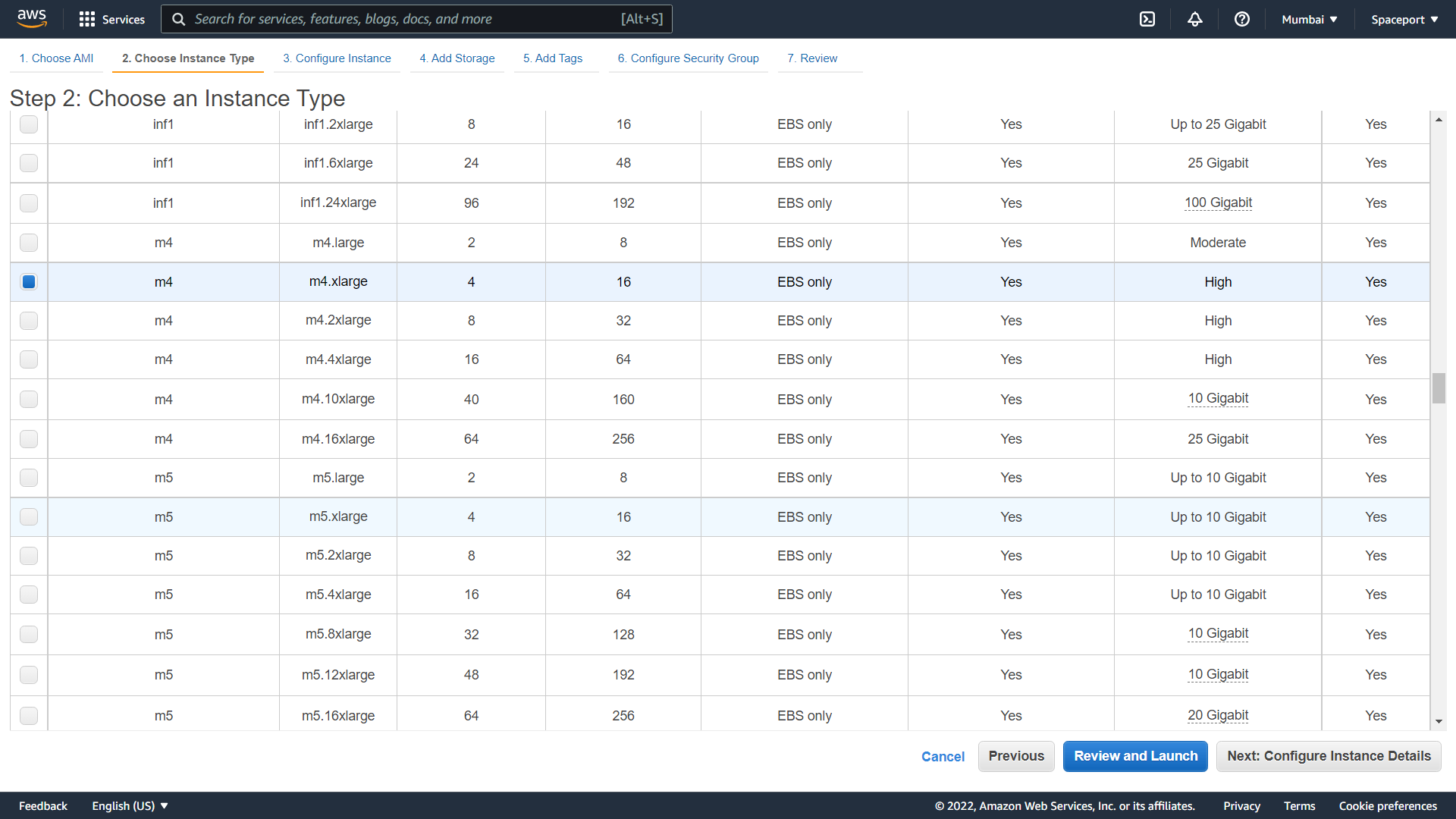Open the Privacy link
The width and height of the screenshot is (1456, 819).
point(1241,805)
